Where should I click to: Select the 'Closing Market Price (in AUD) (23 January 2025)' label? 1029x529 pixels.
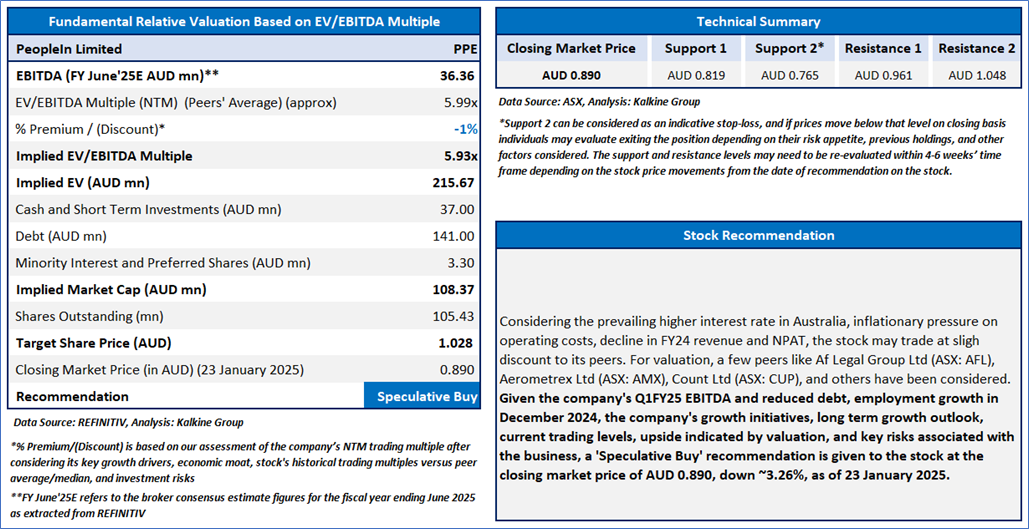coord(159,370)
